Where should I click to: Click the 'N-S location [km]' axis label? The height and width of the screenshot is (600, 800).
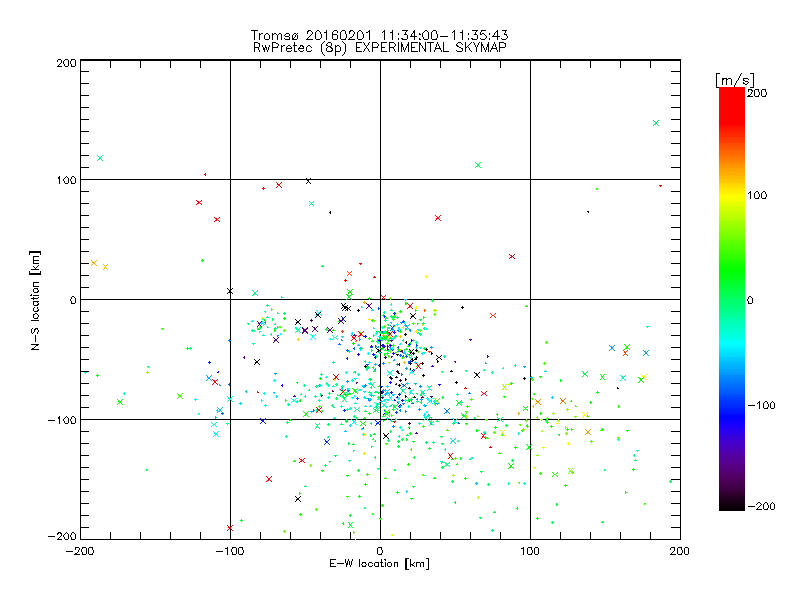[35, 300]
